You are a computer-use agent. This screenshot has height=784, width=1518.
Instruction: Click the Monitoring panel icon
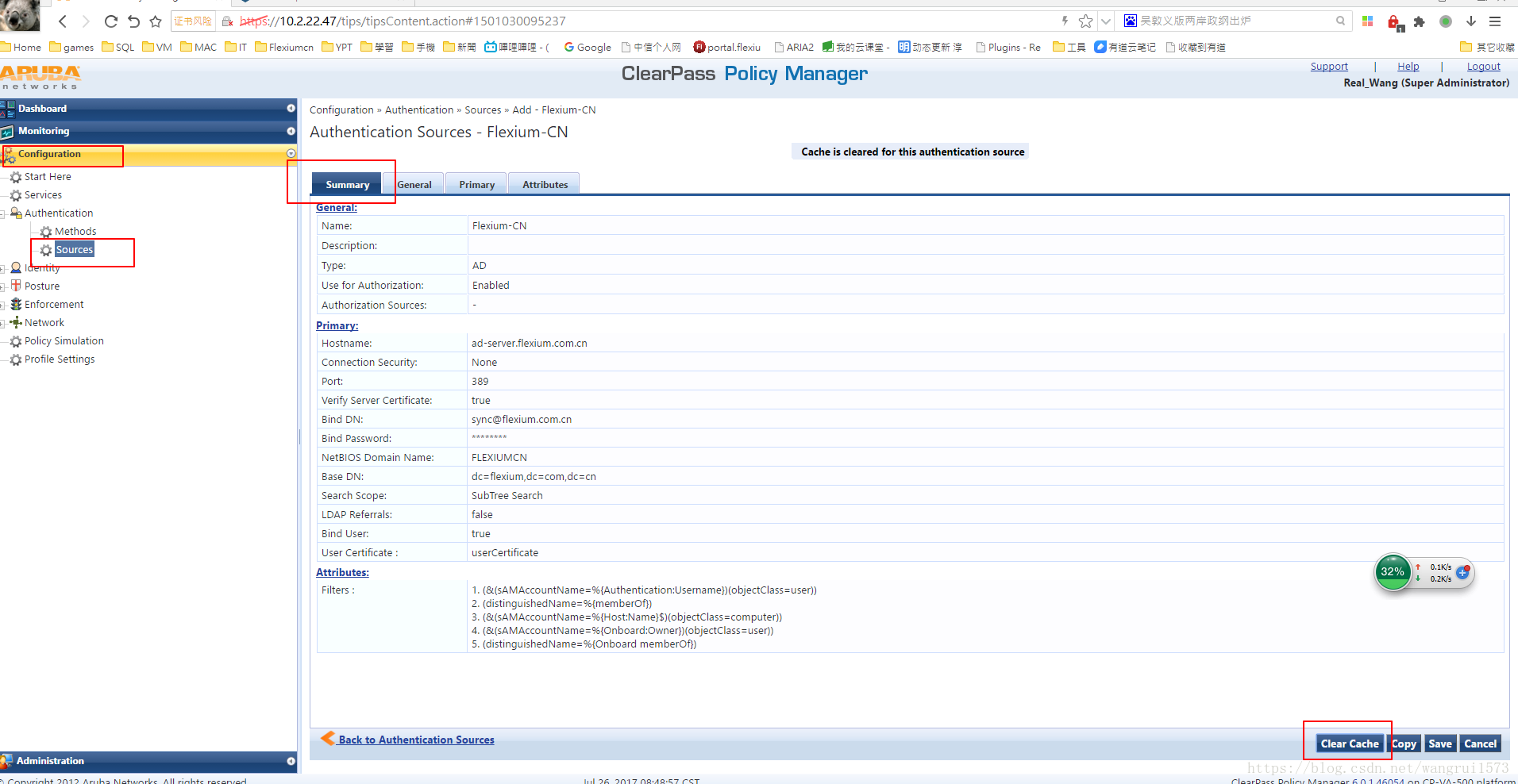coord(8,132)
